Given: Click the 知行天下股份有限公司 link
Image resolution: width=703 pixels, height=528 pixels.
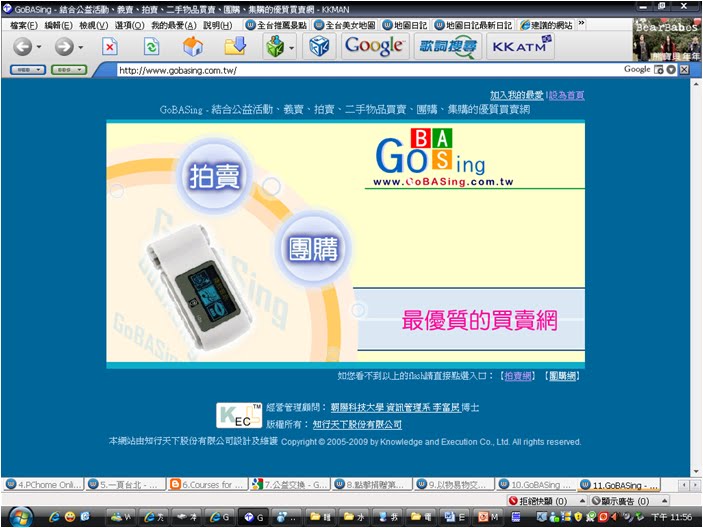Looking at the screenshot, I should (357, 424).
